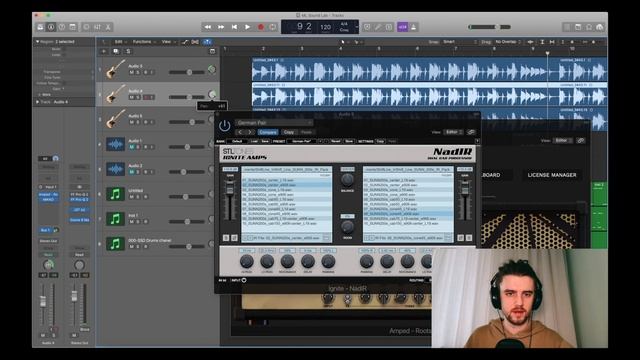Adjust the master volume slider in control bar
Screen dimensions: 640x360
point(489,27)
